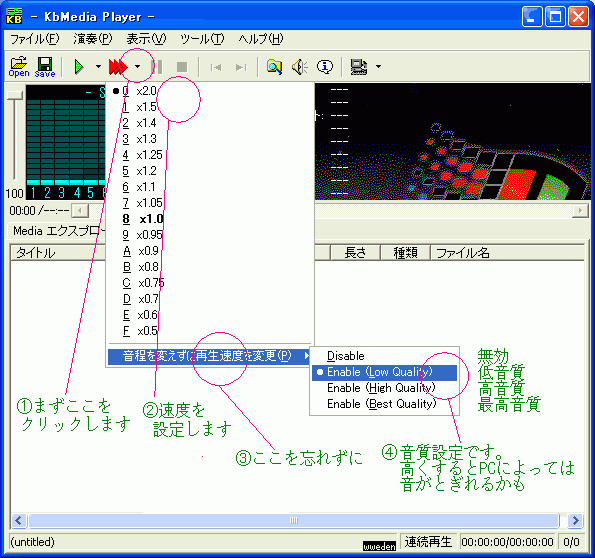Select Enable (High Quality)
The height and width of the screenshot is (558, 595).
(384, 388)
